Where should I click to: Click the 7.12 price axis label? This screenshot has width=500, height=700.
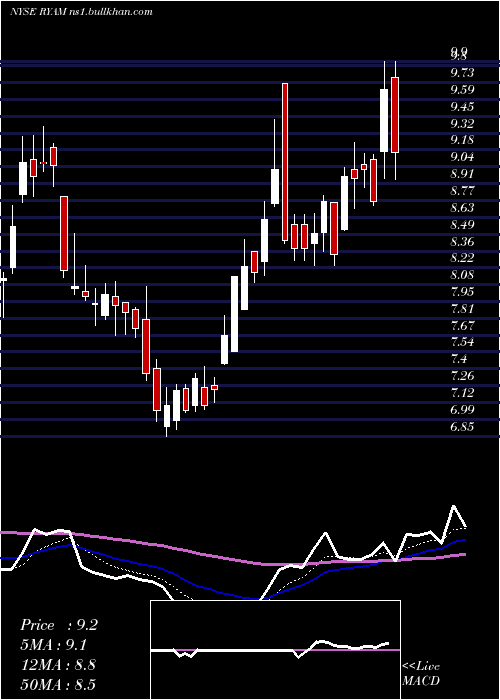(462, 393)
